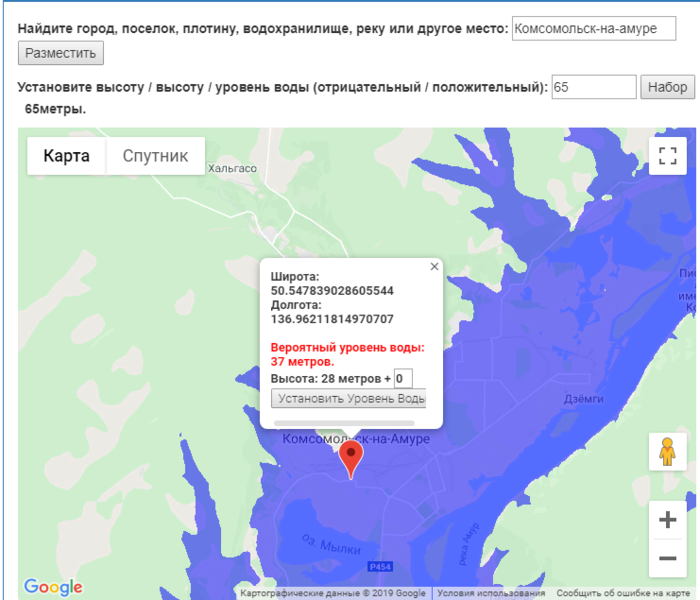This screenshot has width=700, height=600.
Task: Open Условия использования link
Action: pyautogui.click(x=491, y=593)
